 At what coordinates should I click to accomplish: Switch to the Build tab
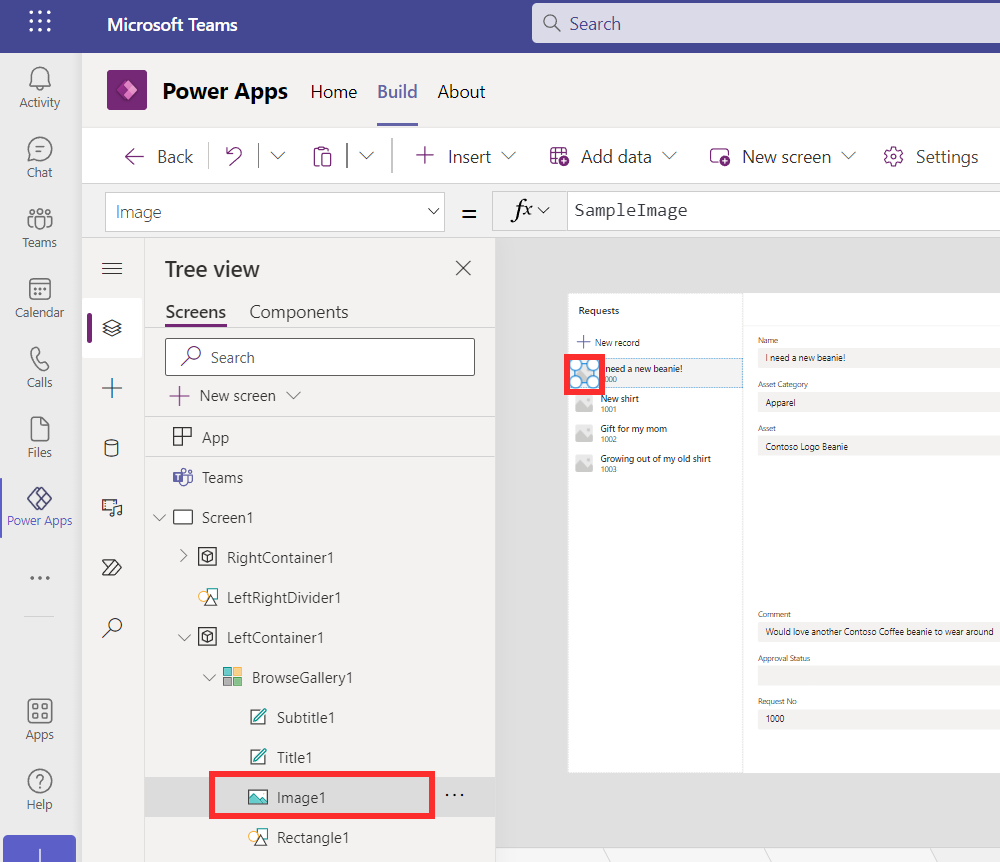pos(397,92)
